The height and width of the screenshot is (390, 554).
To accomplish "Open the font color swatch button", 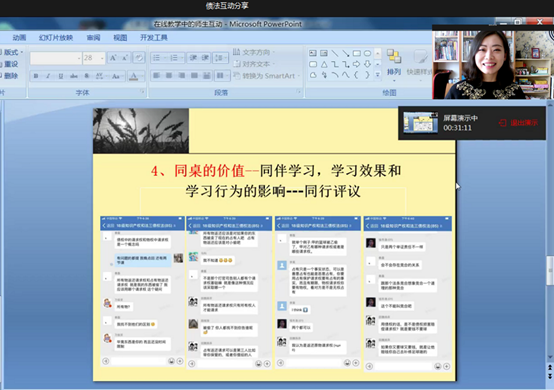I will coord(134,76).
